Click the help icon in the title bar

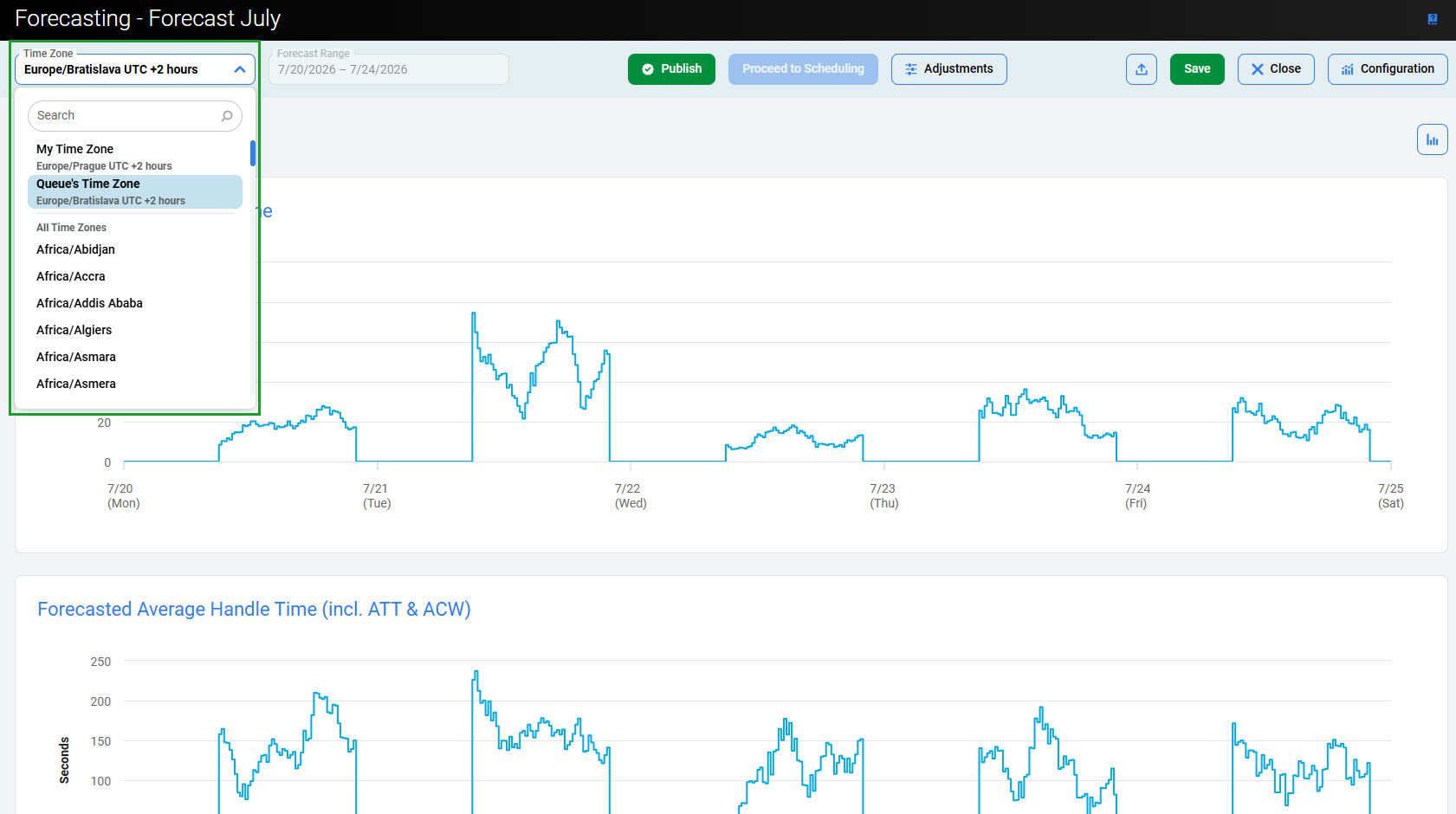point(1433,19)
